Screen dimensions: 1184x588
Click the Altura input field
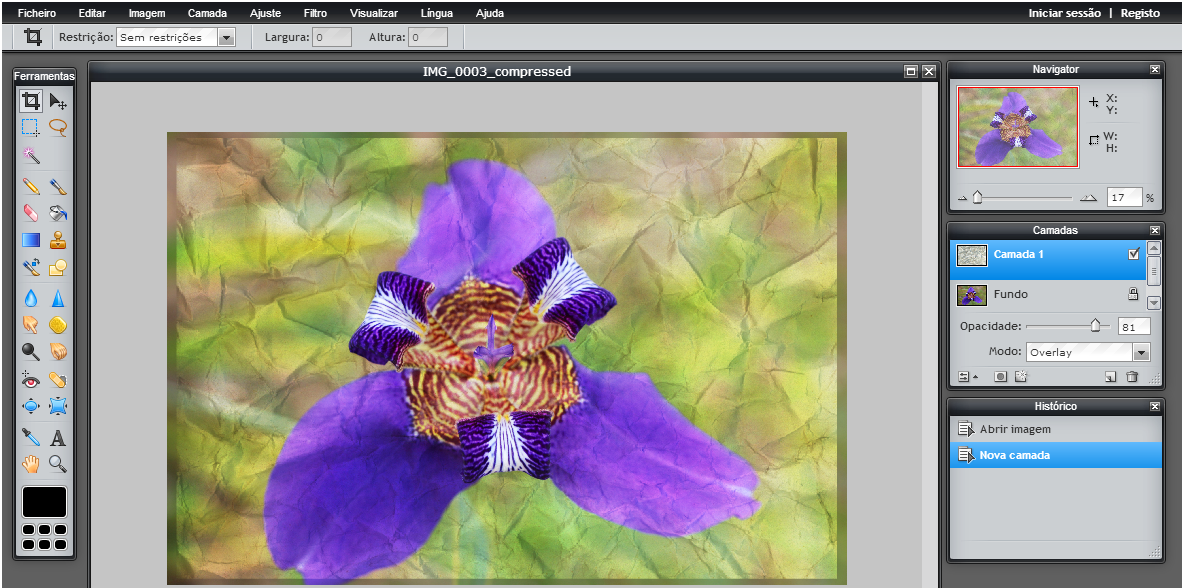click(x=427, y=37)
